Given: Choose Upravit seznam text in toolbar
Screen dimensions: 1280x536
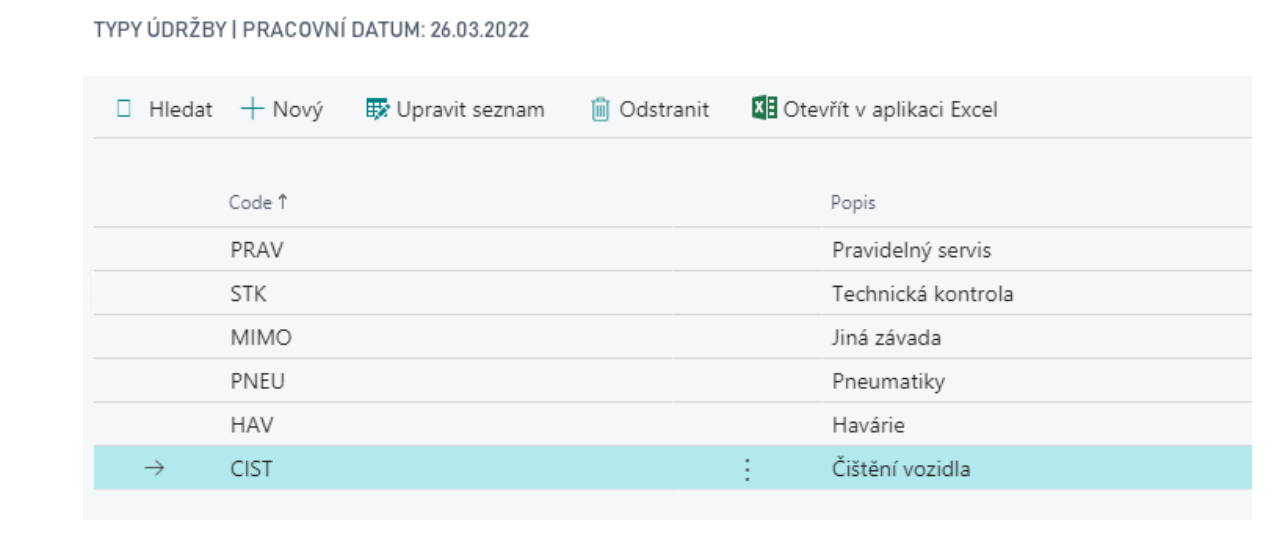Looking at the screenshot, I should click(470, 109).
